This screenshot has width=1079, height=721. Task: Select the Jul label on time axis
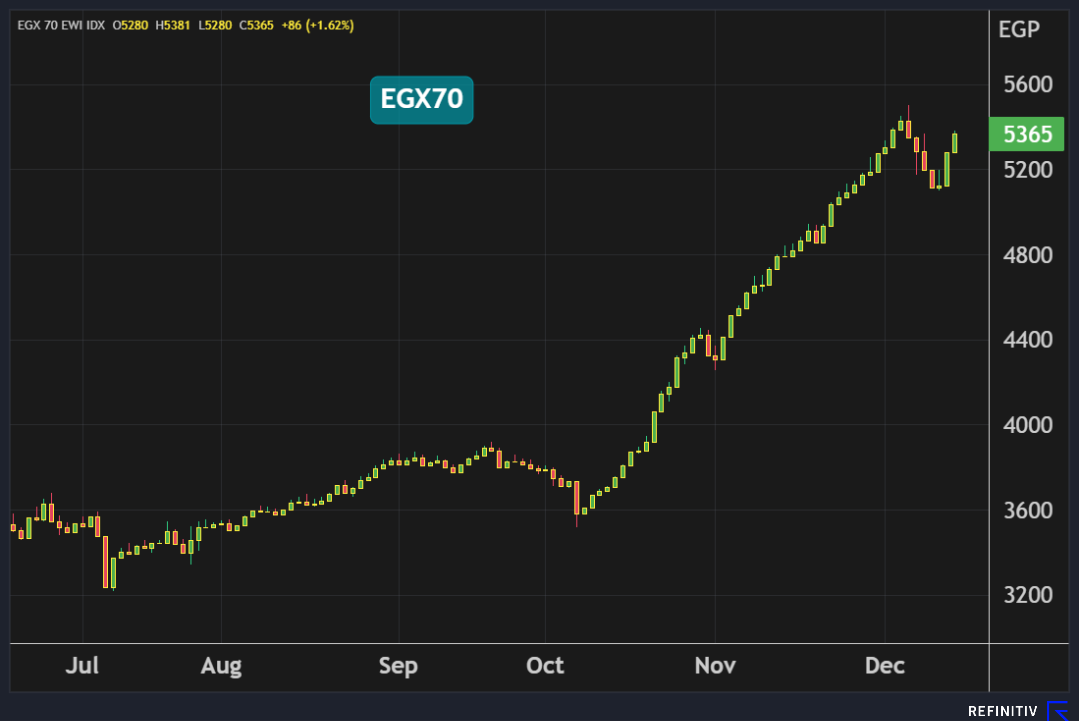82,666
